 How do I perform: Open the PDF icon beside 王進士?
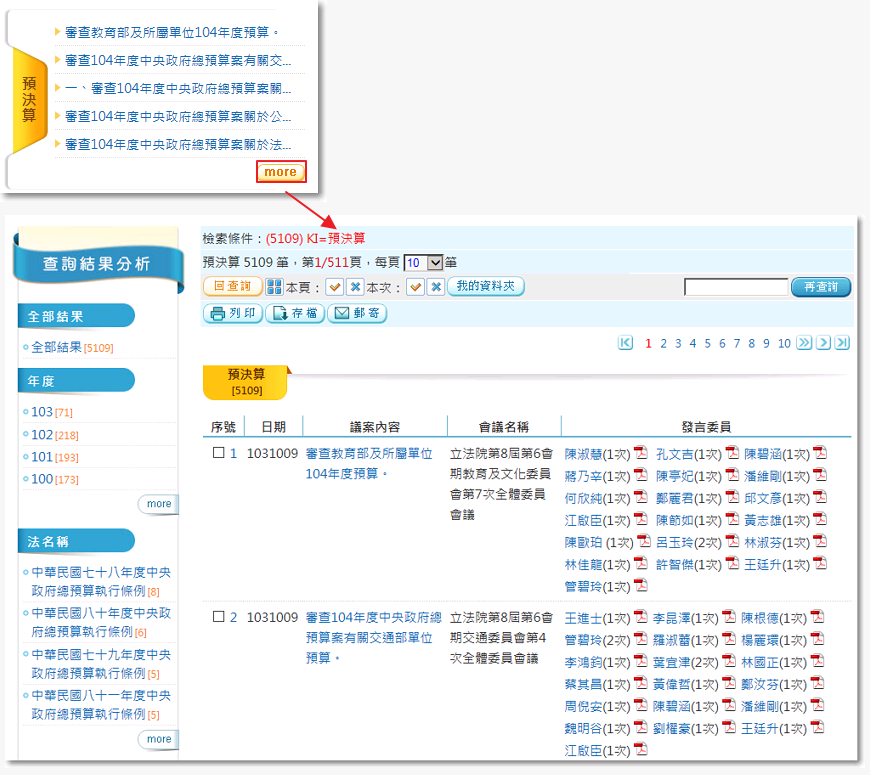[x=641, y=618]
